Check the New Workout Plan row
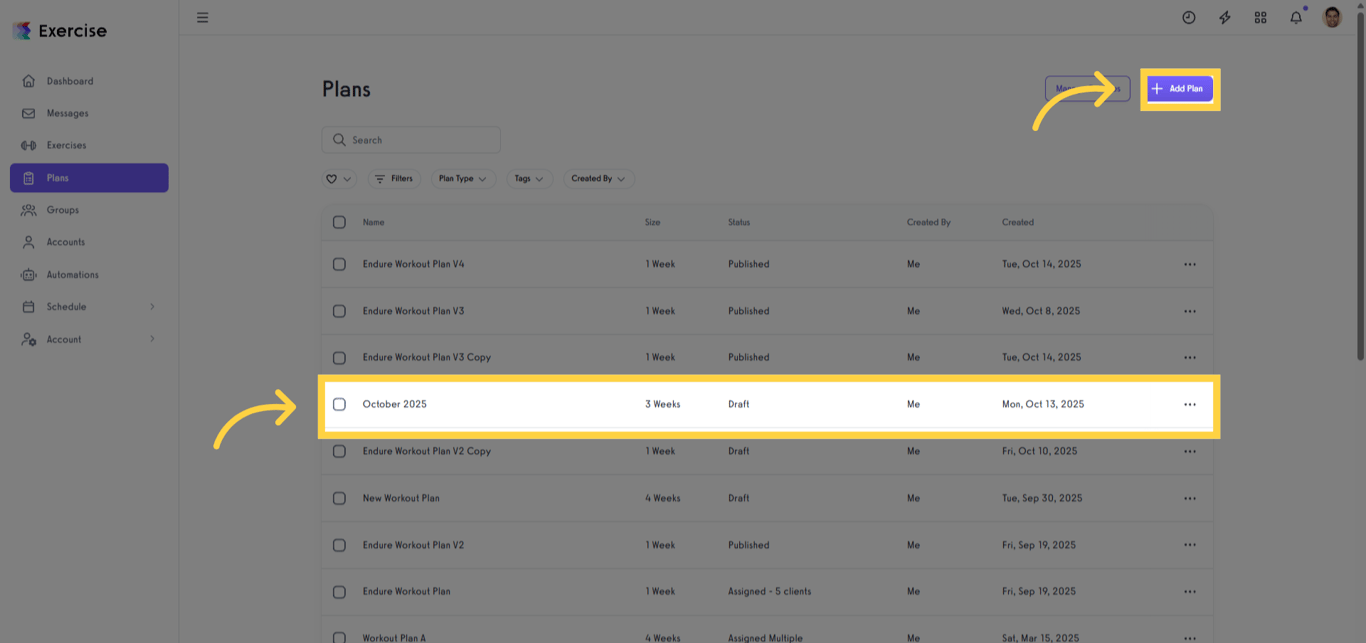This screenshot has width=1366, height=643. pos(339,498)
